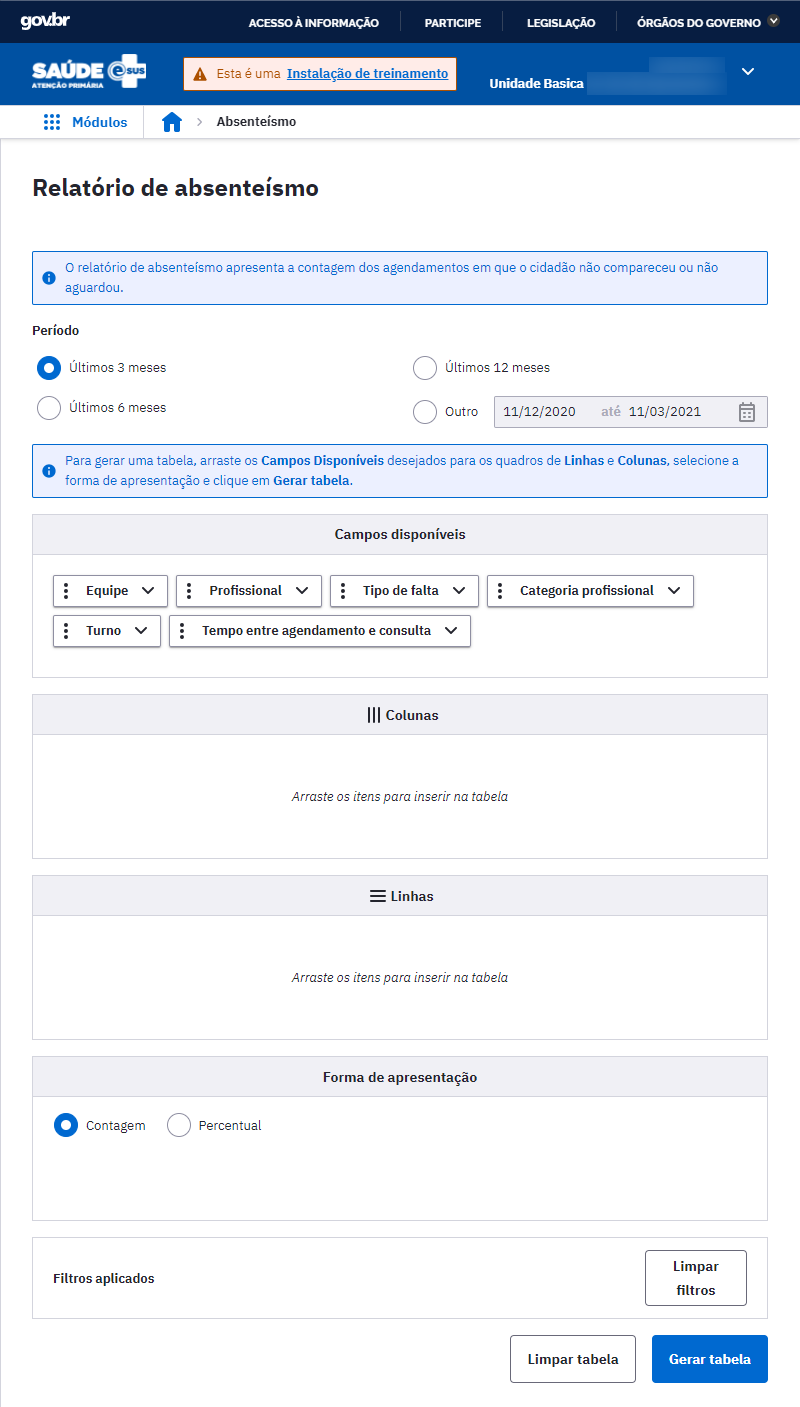Open the calendar date picker icon

[746, 411]
